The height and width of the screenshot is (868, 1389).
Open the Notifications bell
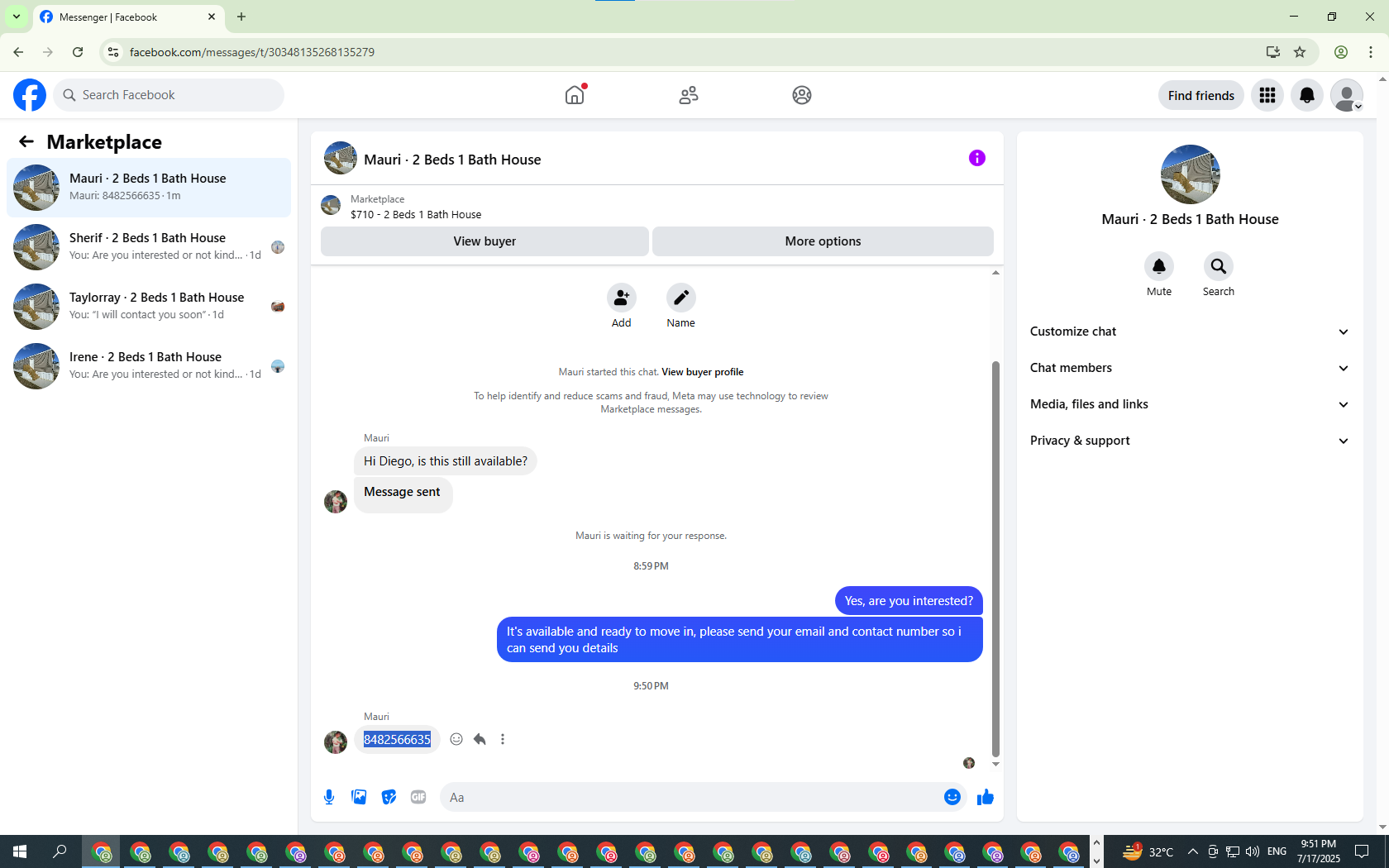(x=1307, y=95)
